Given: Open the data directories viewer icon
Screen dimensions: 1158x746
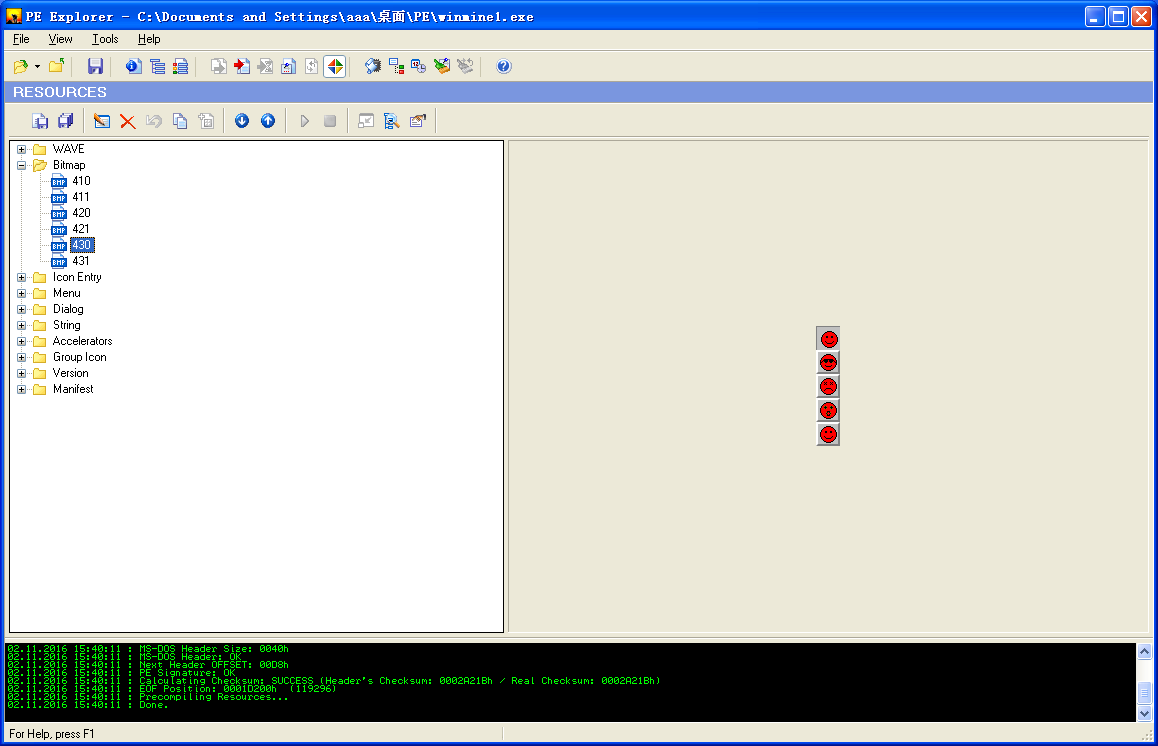Looking at the screenshot, I should point(157,66).
